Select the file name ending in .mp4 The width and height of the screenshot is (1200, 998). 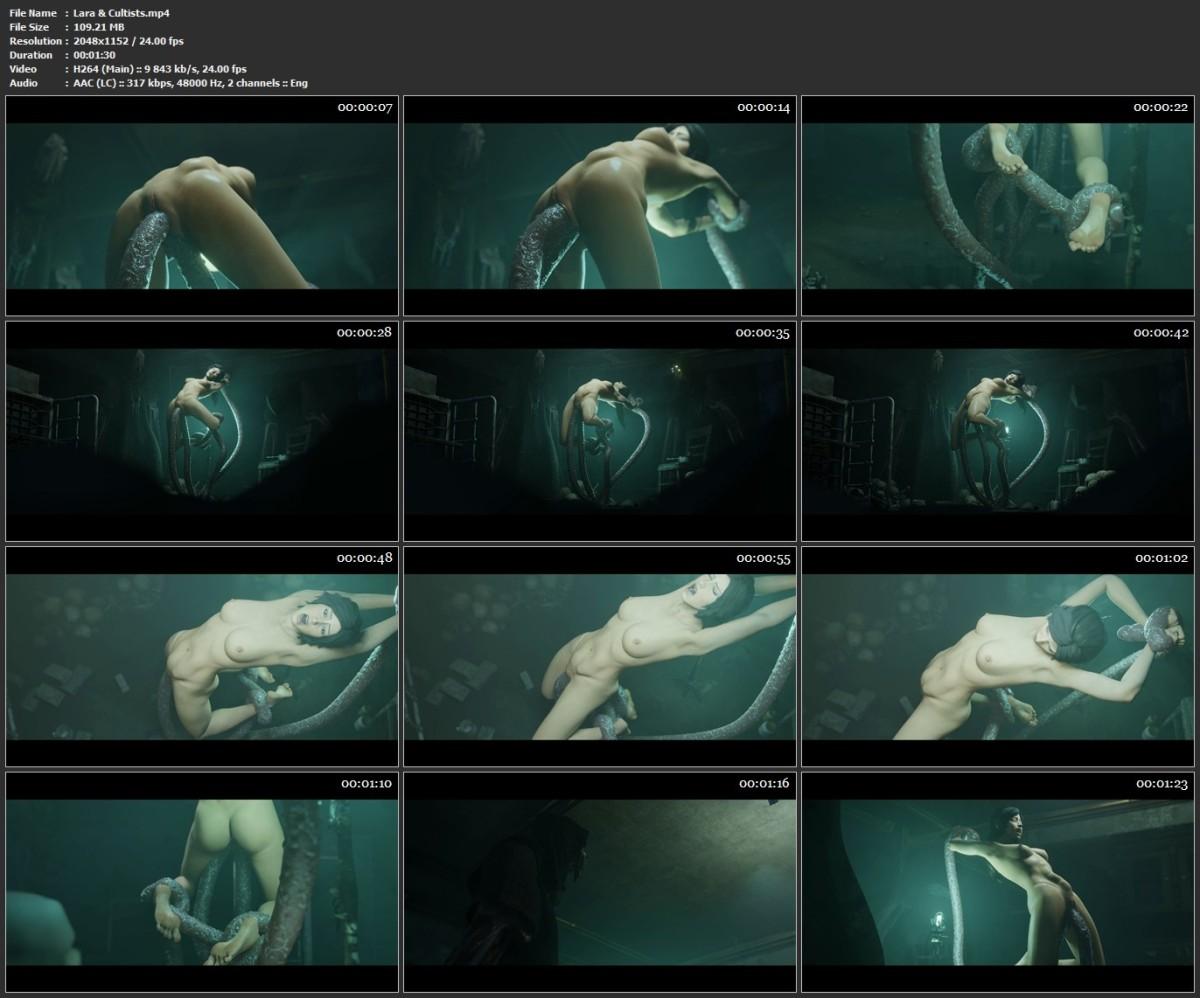click(122, 13)
